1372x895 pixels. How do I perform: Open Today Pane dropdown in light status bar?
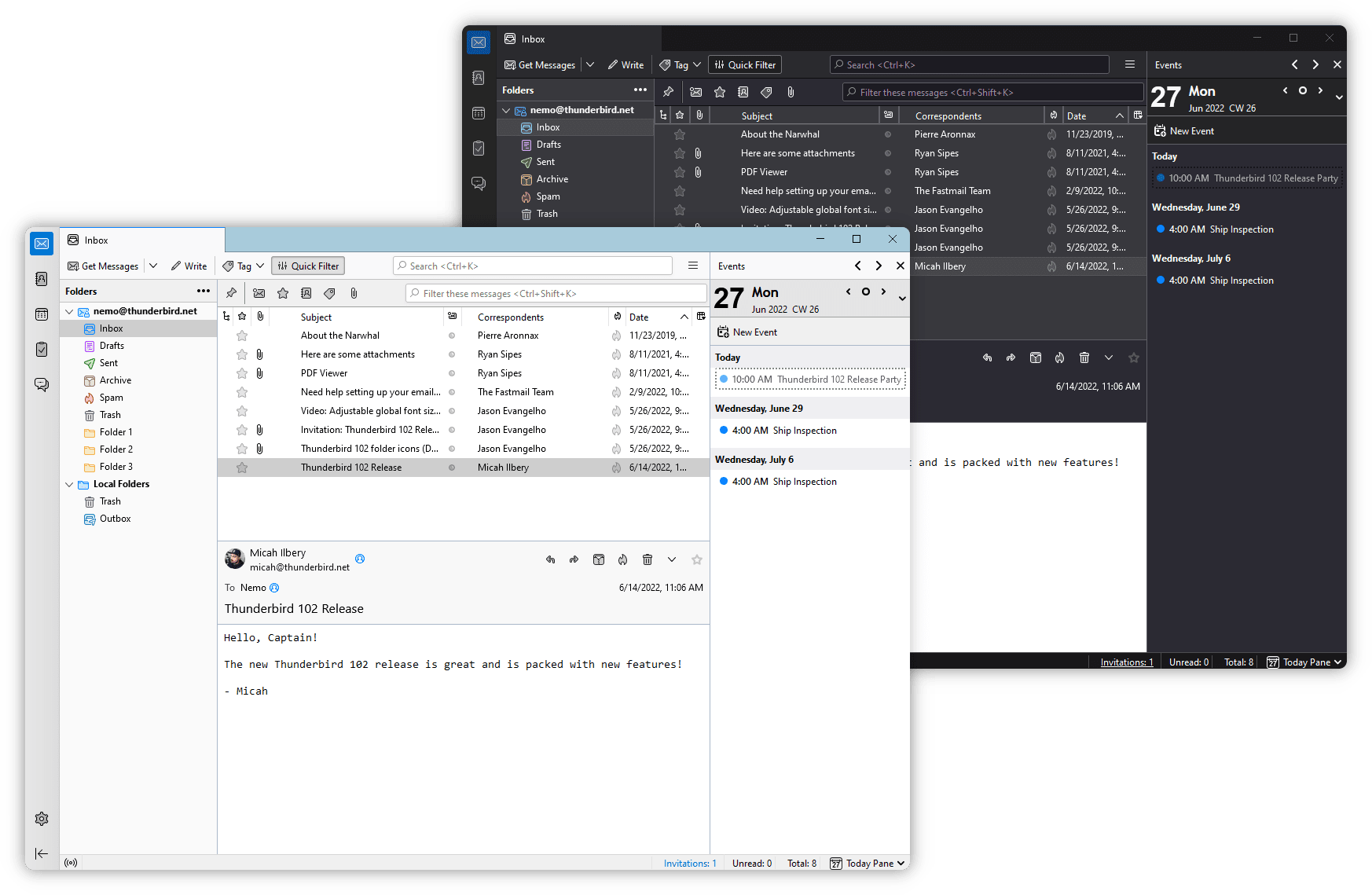point(868,863)
